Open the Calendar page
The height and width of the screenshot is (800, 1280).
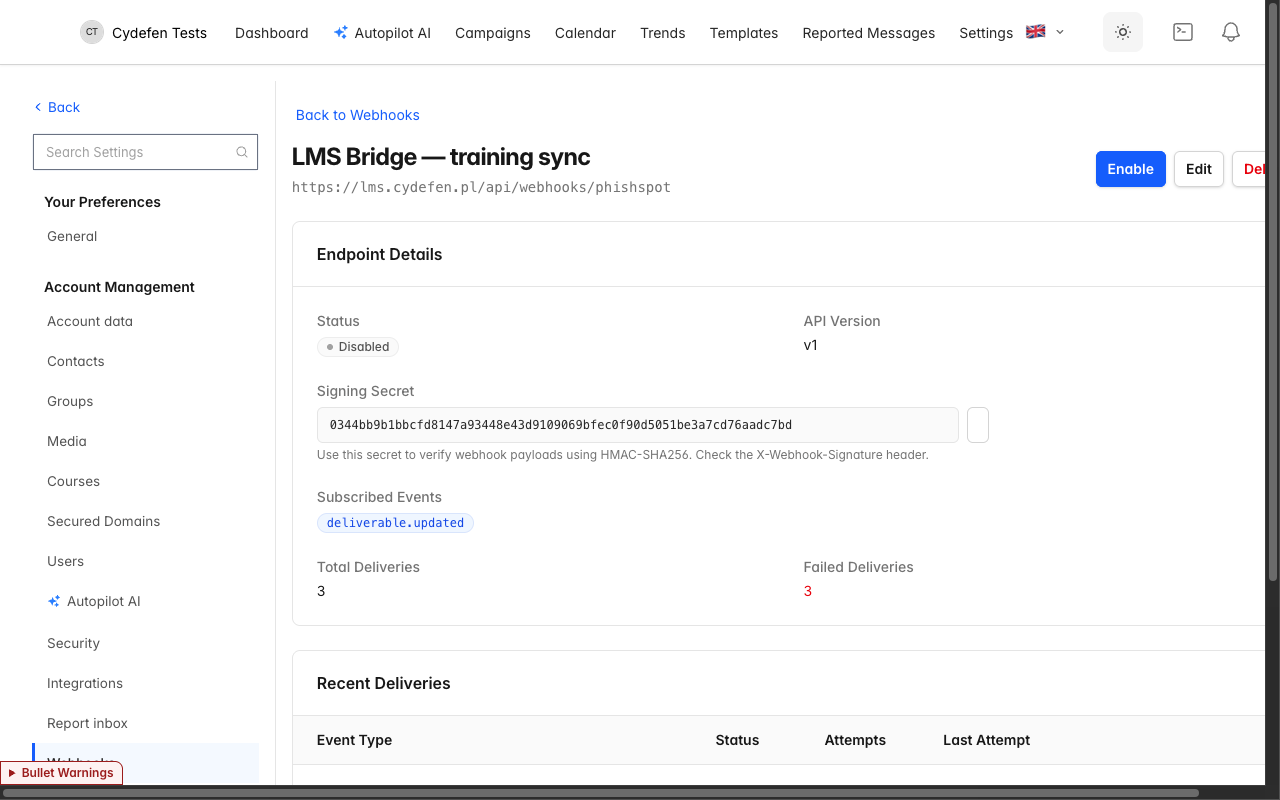click(x=585, y=33)
